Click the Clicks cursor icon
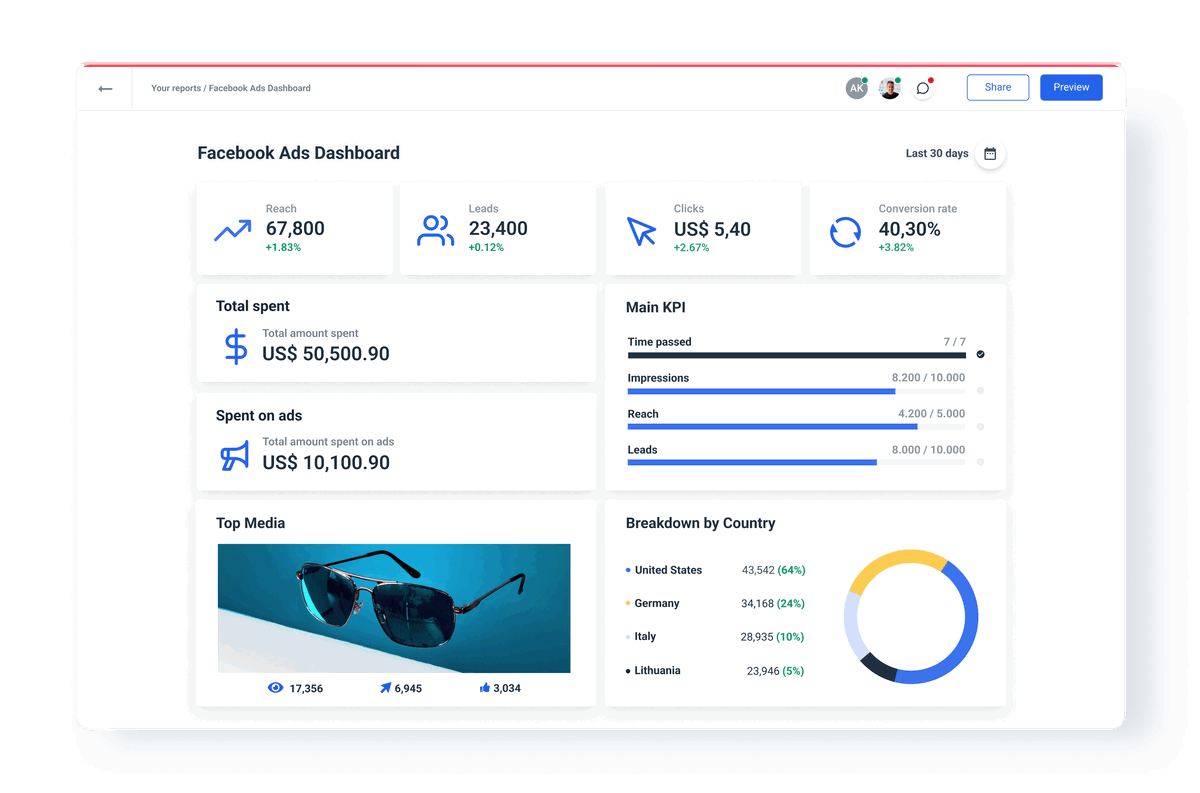1200x793 pixels. click(640, 231)
